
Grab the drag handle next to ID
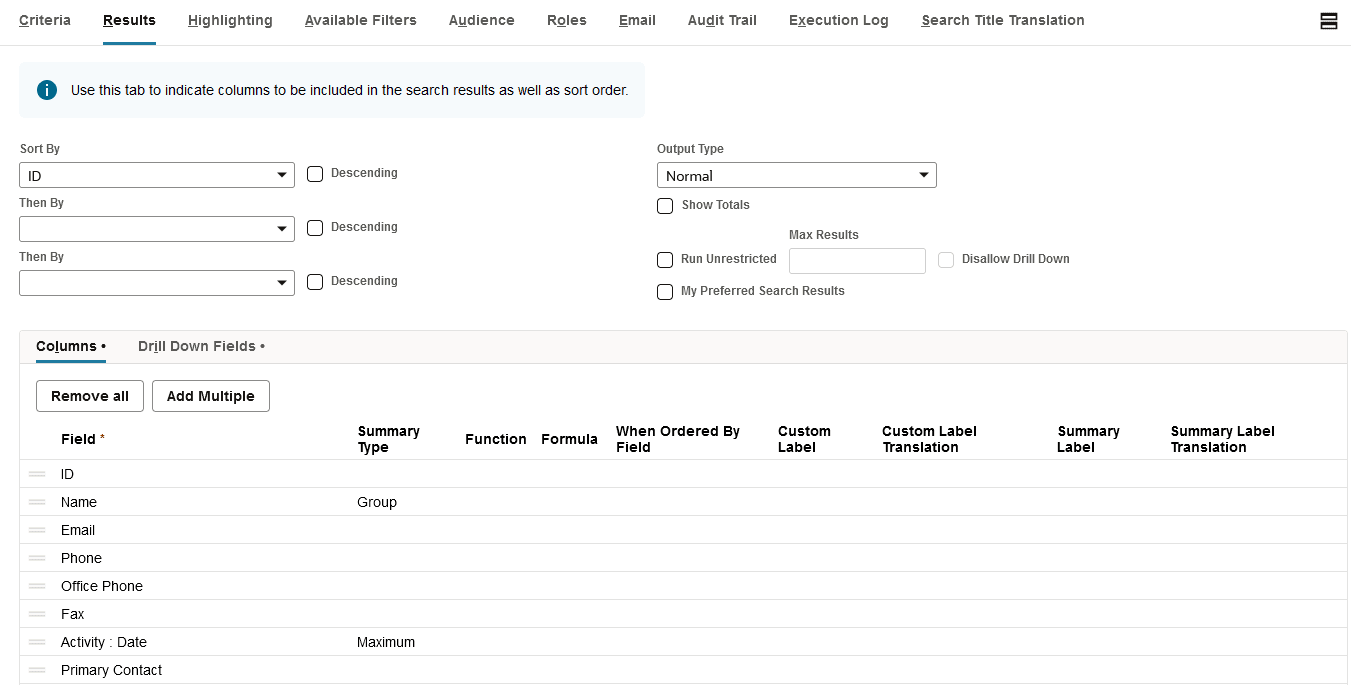[x=37, y=474]
